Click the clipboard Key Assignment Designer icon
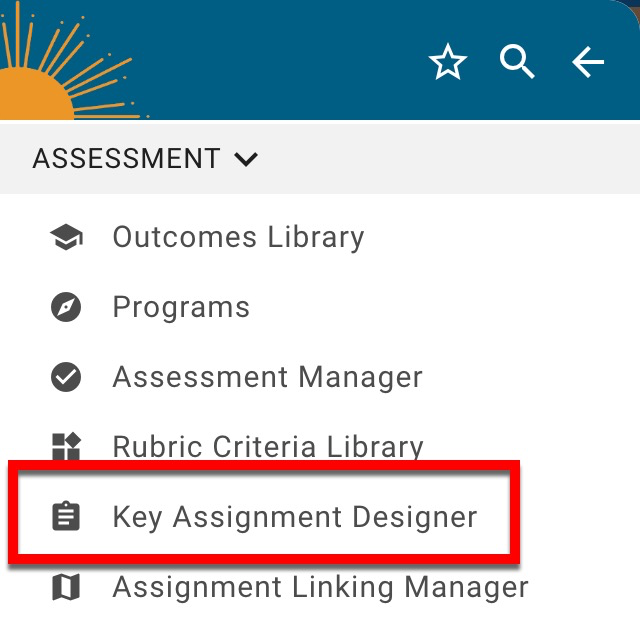Image resolution: width=640 pixels, height=634 pixels. (66, 517)
